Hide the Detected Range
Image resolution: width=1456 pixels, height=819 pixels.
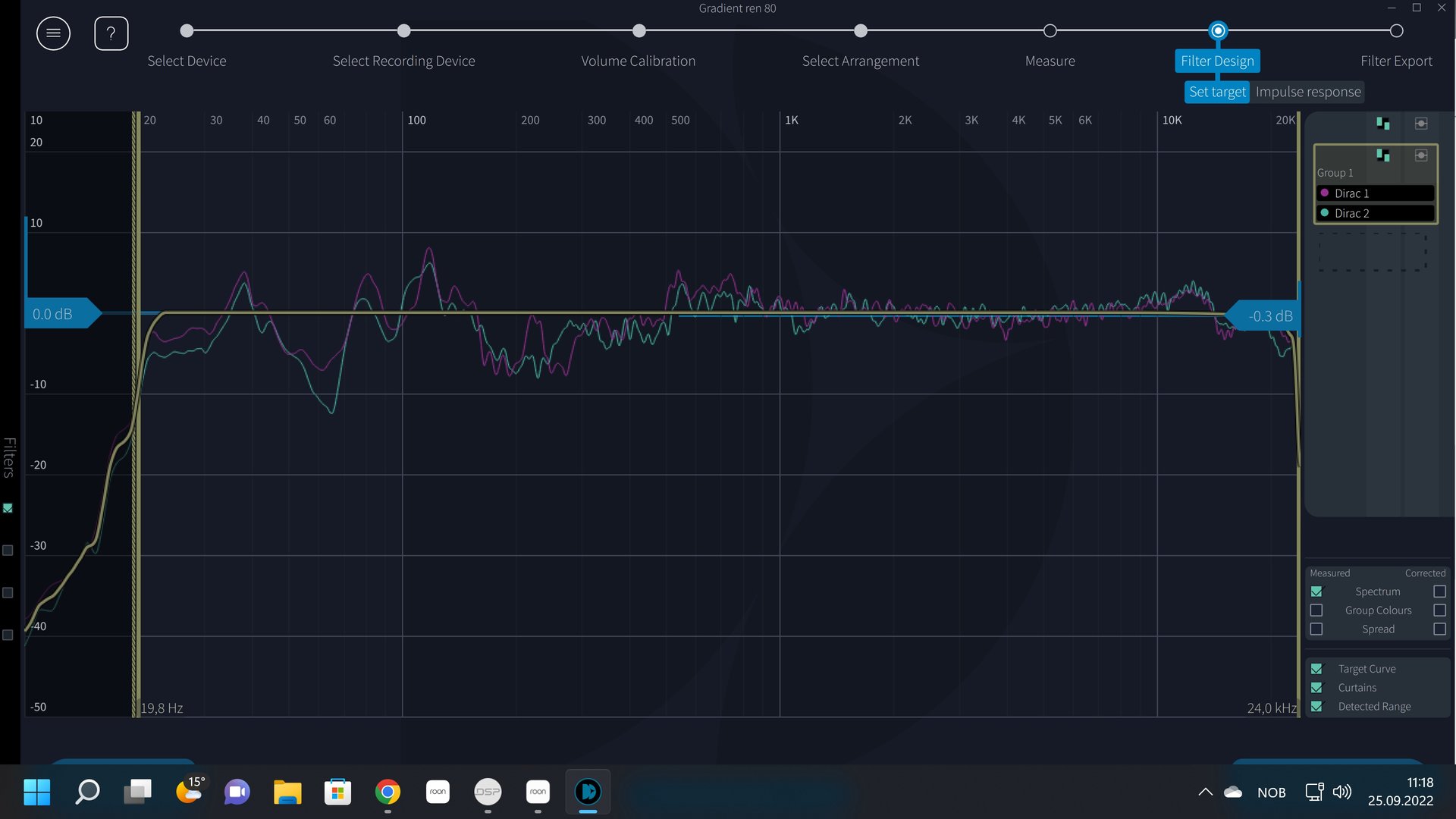(1316, 707)
